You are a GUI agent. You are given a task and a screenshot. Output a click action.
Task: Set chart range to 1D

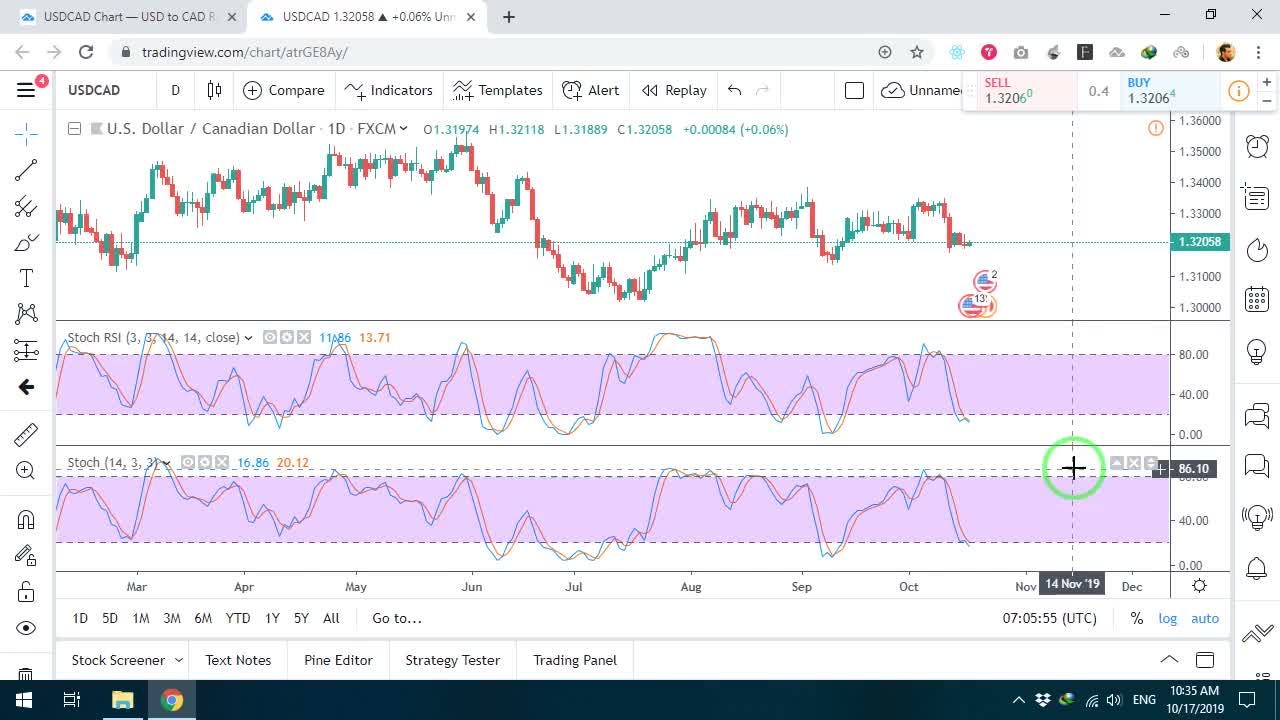click(80, 618)
